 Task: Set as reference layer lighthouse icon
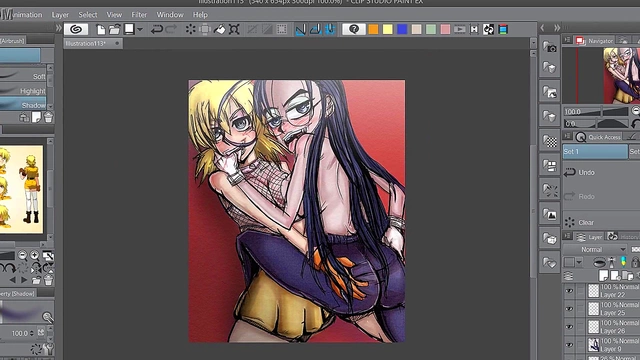[x=611, y=262]
